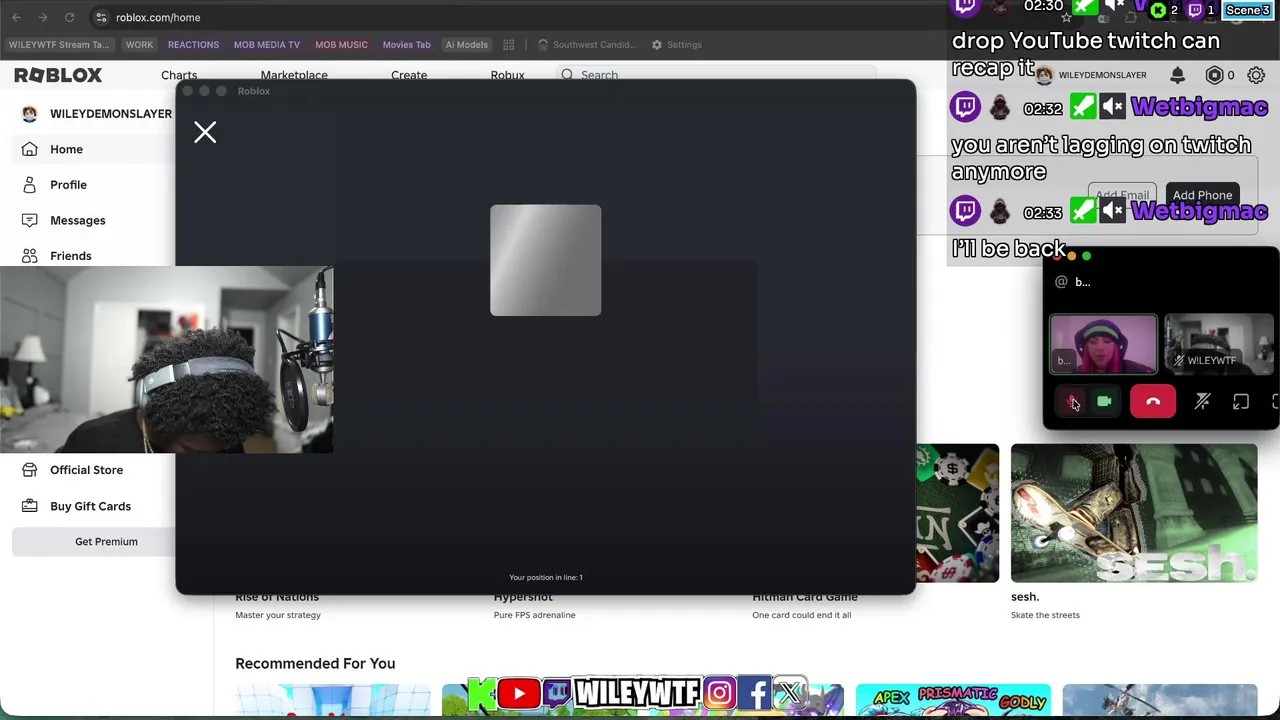Open Roblox settings gear icon
This screenshot has width=1280, height=720.
(x=1256, y=75)
